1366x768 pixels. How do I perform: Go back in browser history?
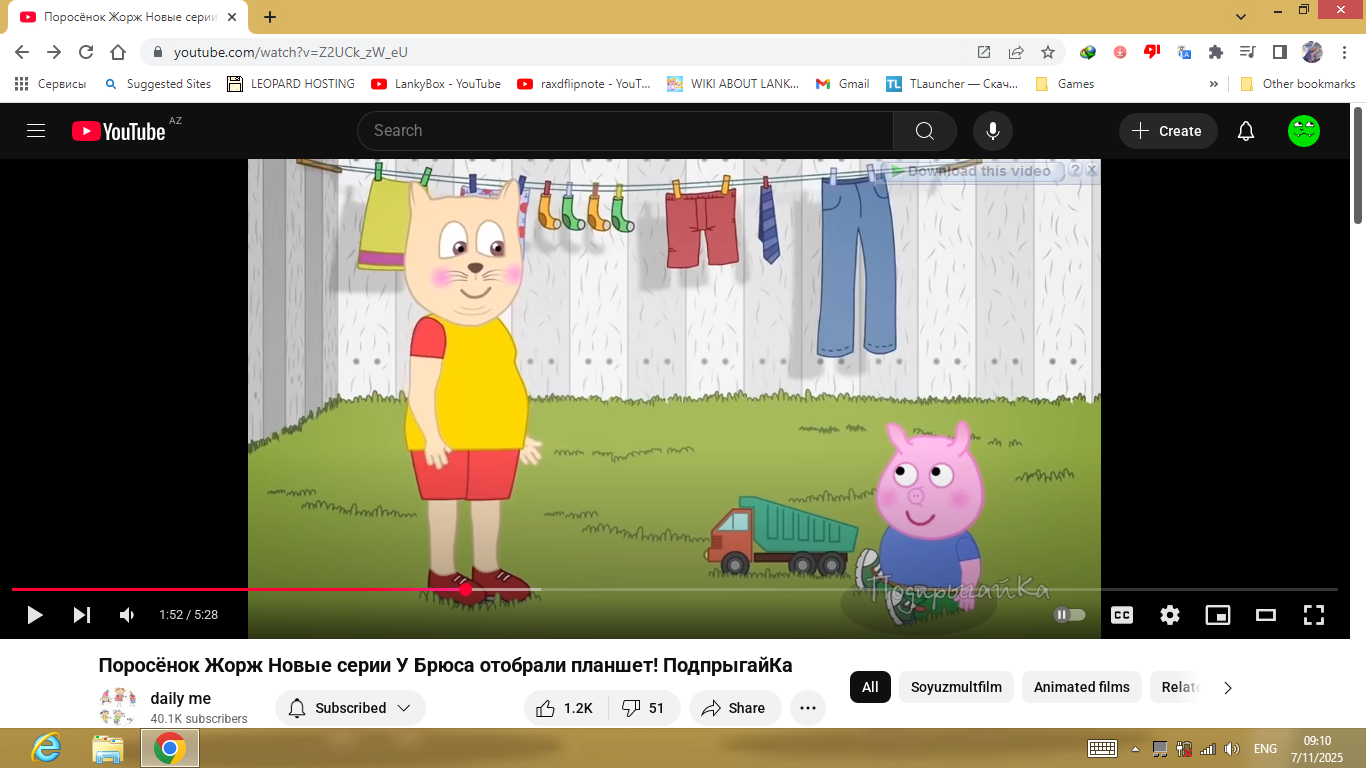(22, 52)
